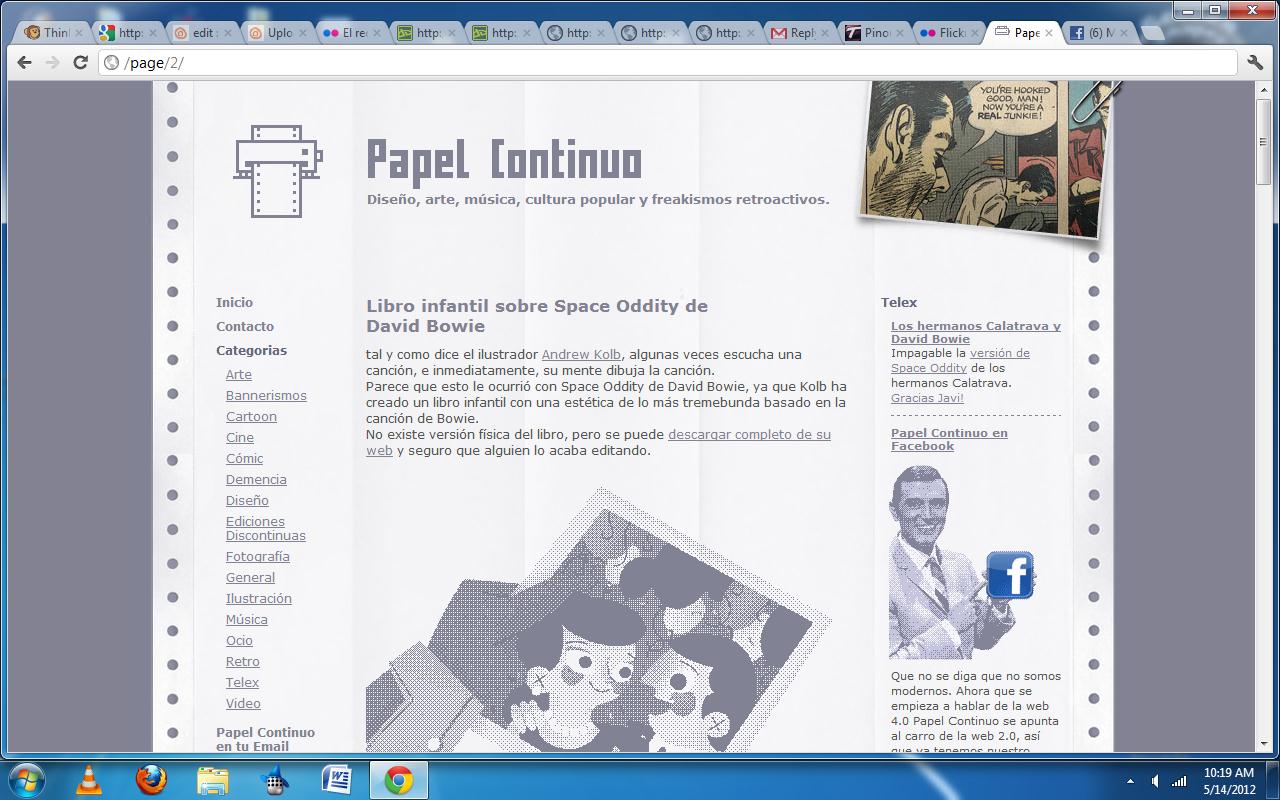Click the 'Telex' sidebar heading

899,302
